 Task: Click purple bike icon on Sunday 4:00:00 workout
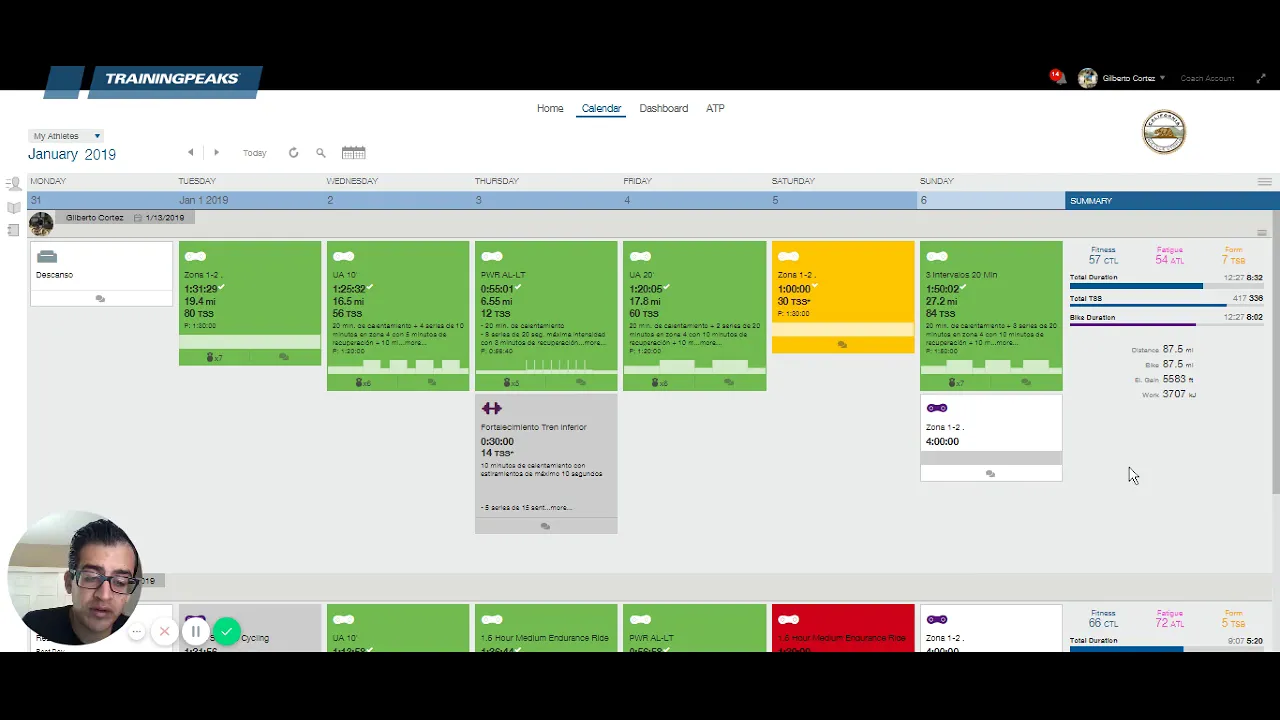point(937,408)
